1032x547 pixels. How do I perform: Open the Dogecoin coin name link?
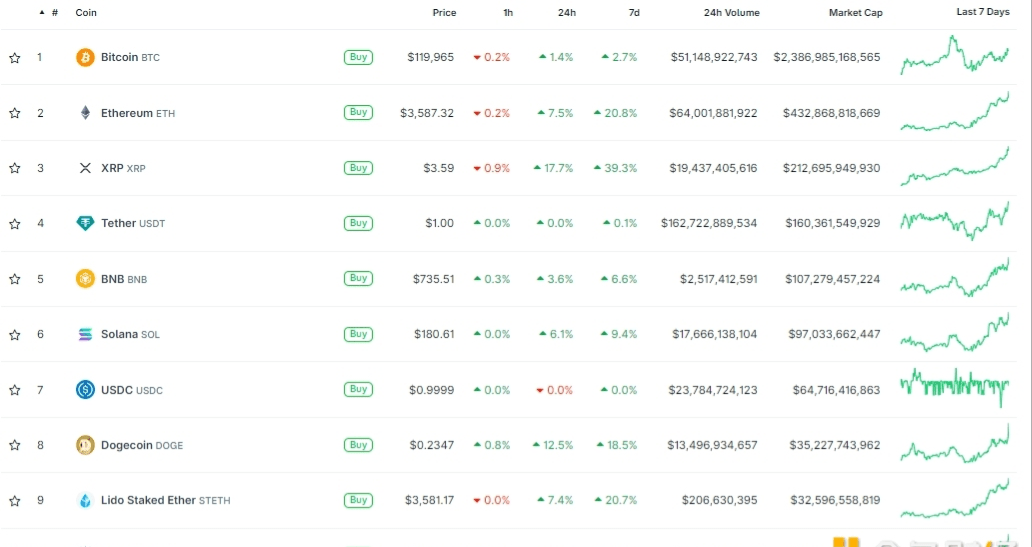[126, 445]
